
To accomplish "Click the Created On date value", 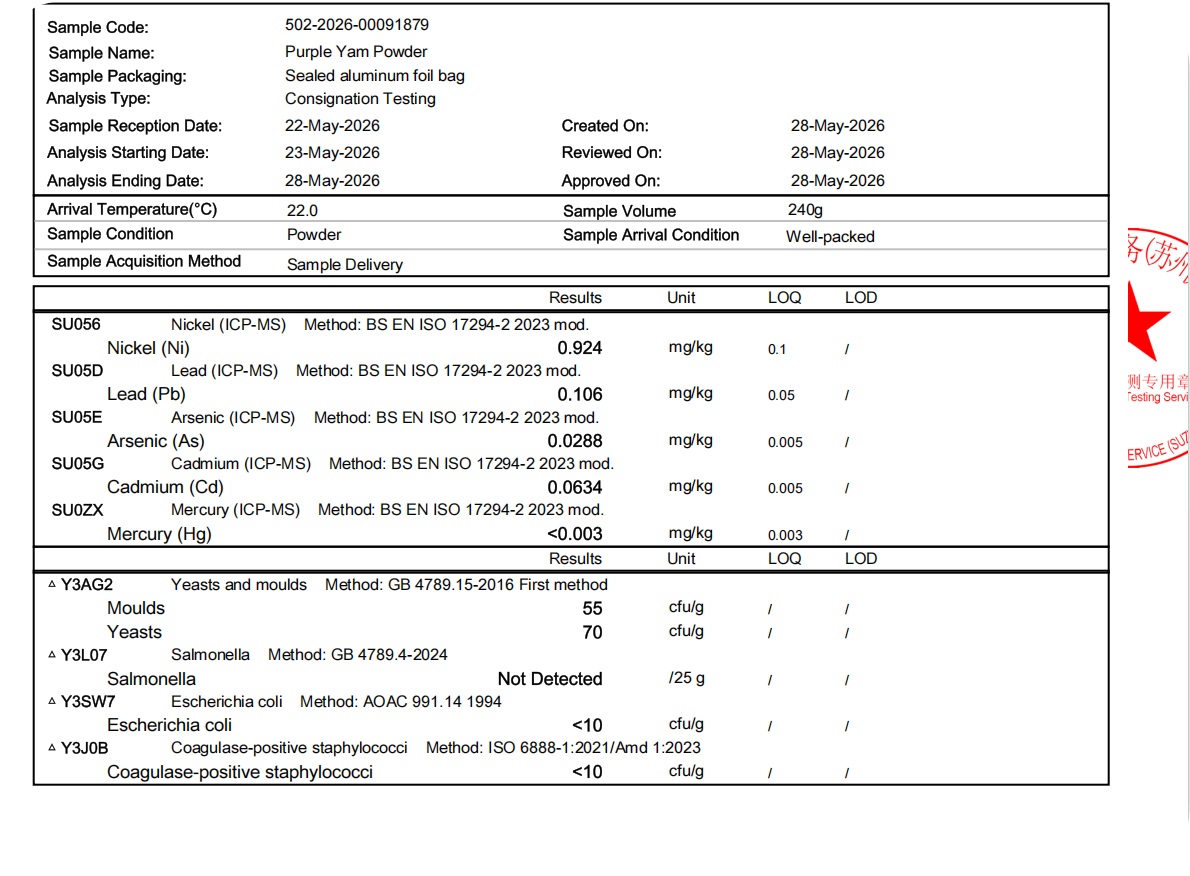I will pos(838,126).
